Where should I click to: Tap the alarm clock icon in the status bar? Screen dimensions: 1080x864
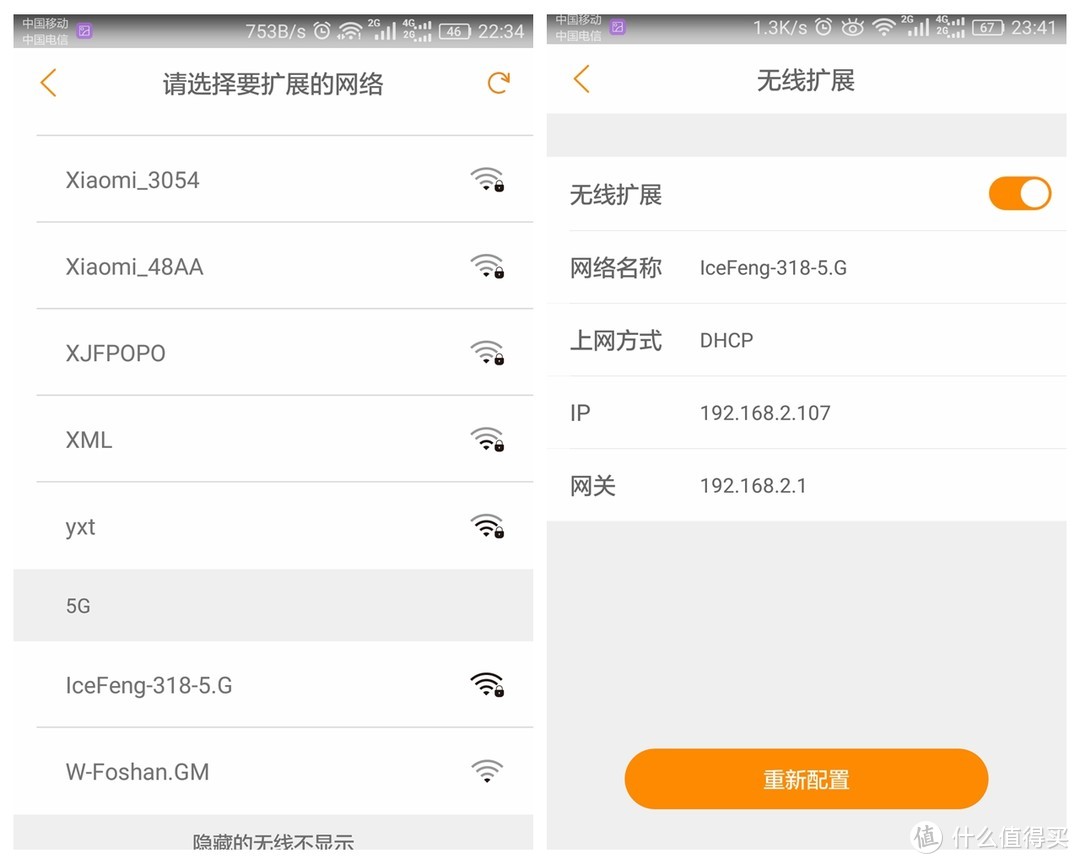(x=322, y=29)
